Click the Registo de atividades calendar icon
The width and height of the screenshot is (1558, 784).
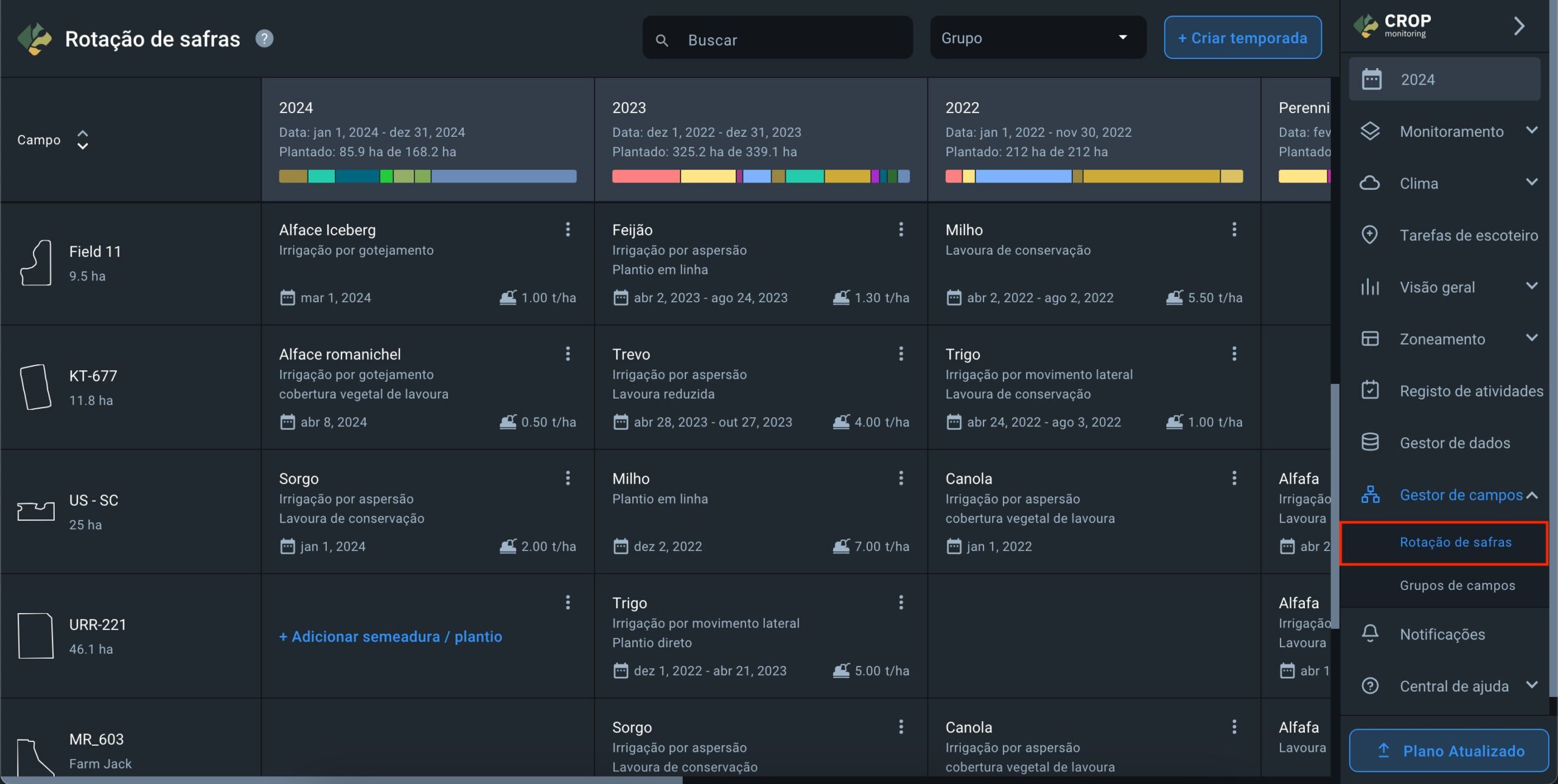click(1370, 390)
